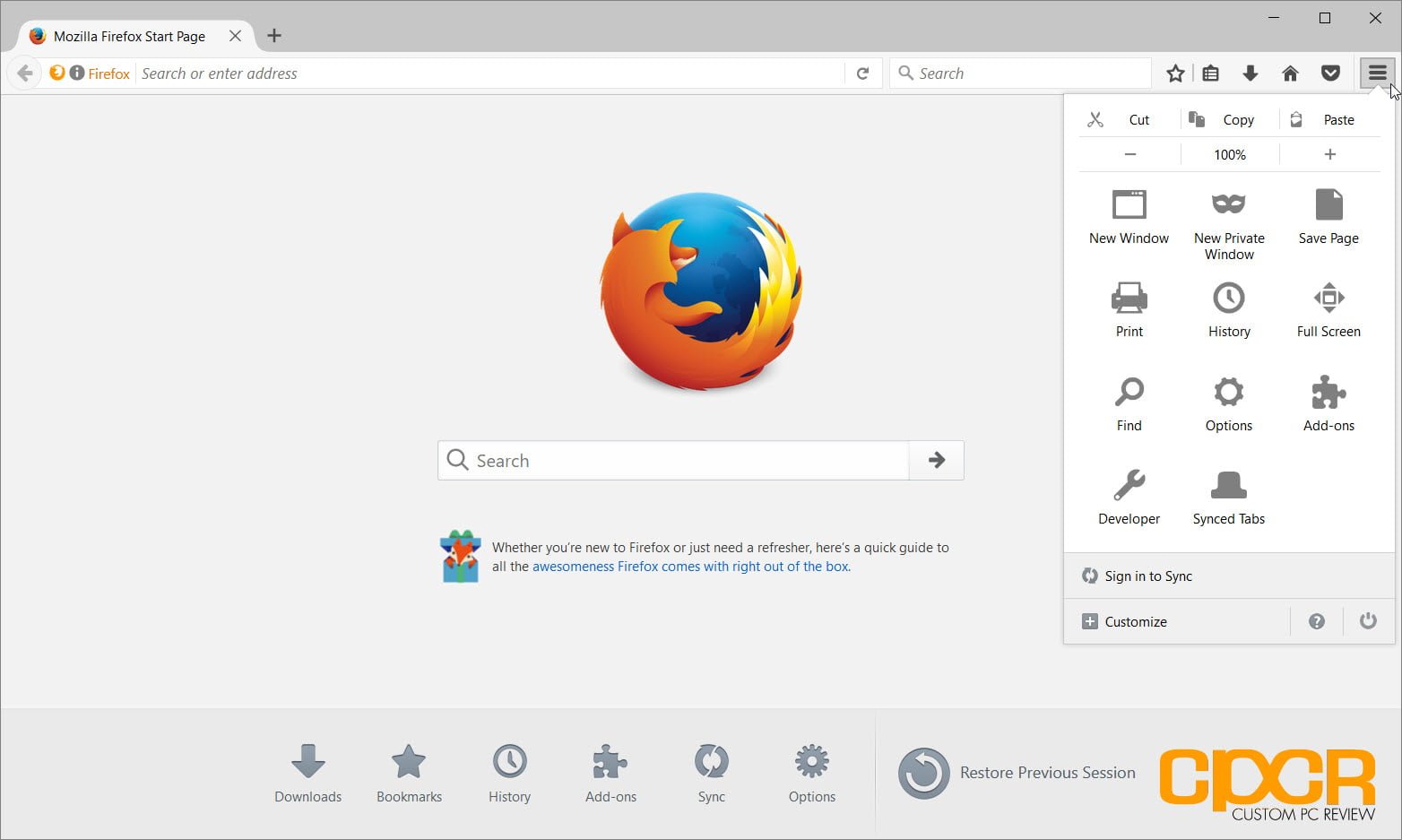Open the hamburger menu button

(1377, 73)
